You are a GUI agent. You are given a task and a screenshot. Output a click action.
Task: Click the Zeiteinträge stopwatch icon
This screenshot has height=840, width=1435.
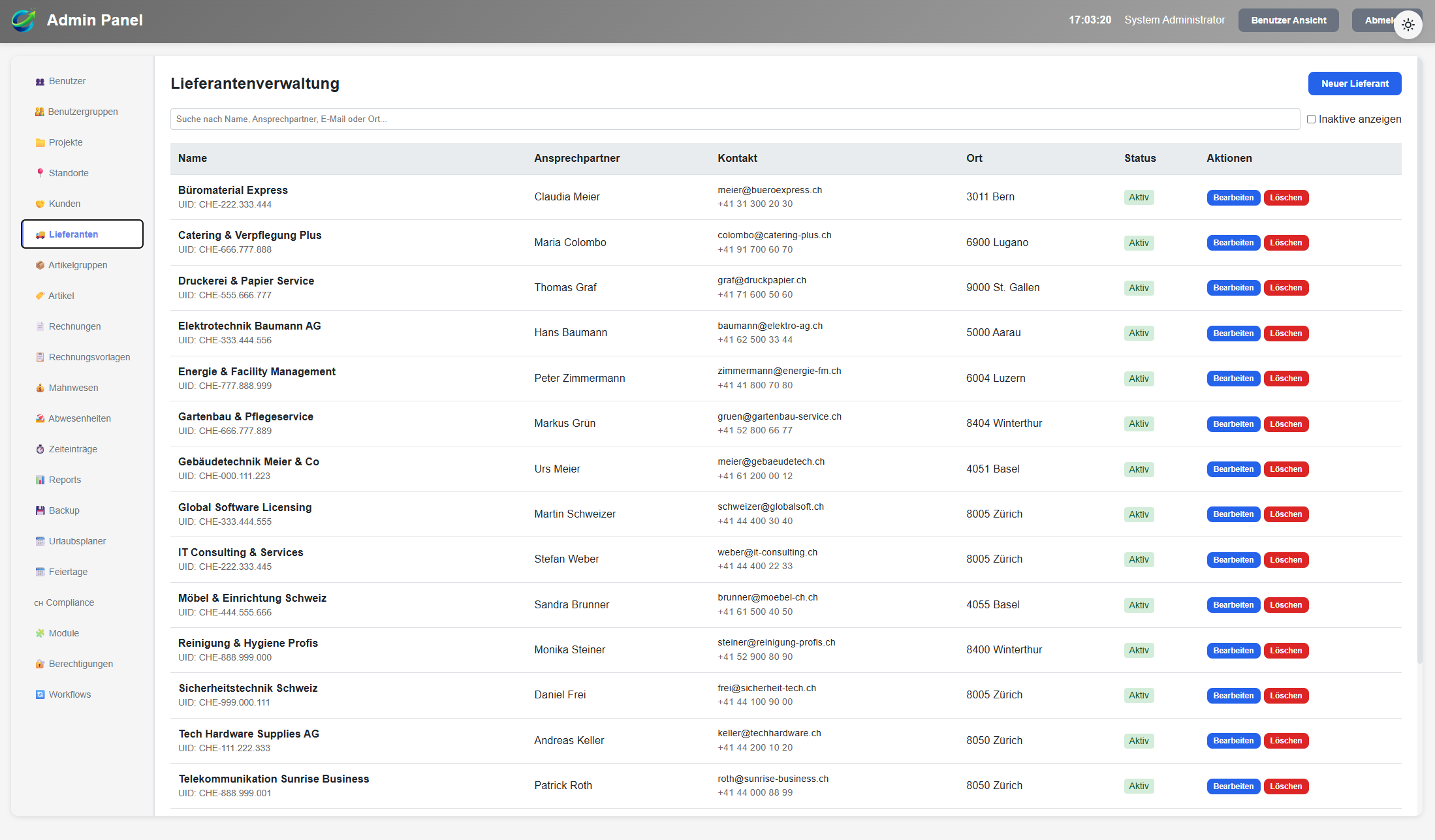click(40, 449)
